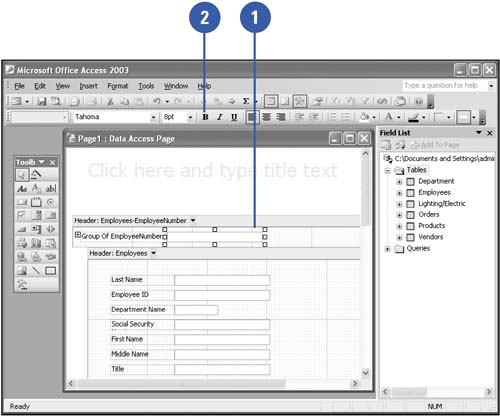Toggle underline formatting in the toolbar
Screen dimensions: 500x416
click(x=234, y=117)
